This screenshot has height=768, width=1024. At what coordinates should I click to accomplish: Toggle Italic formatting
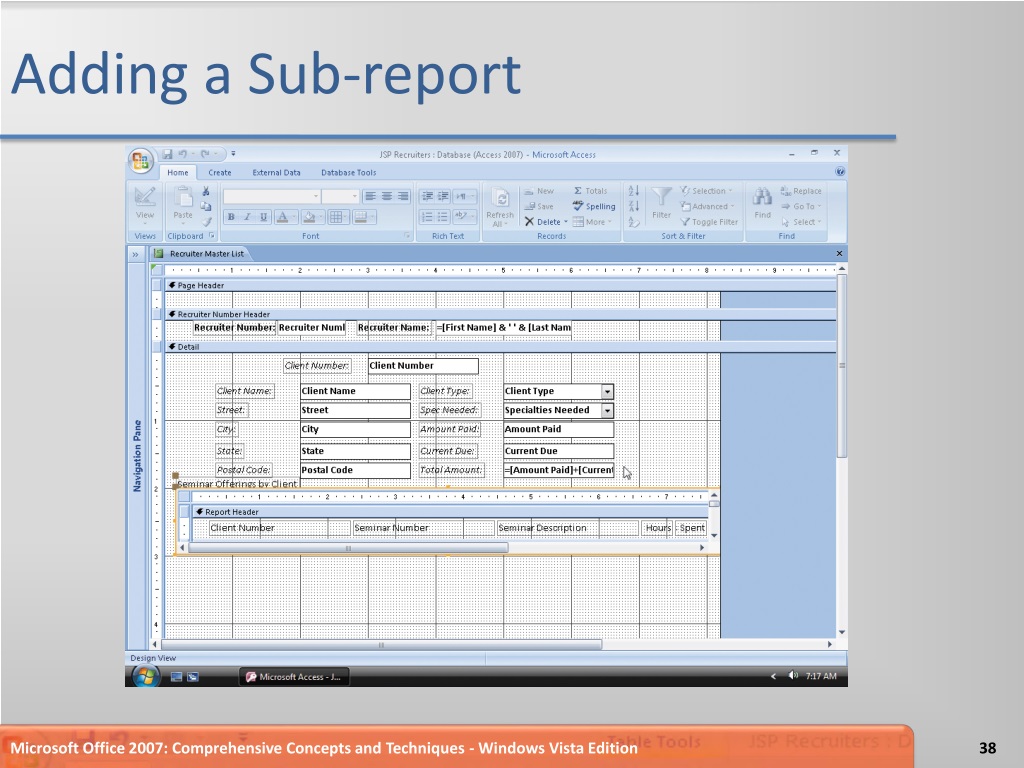click(x=248, y=217)
